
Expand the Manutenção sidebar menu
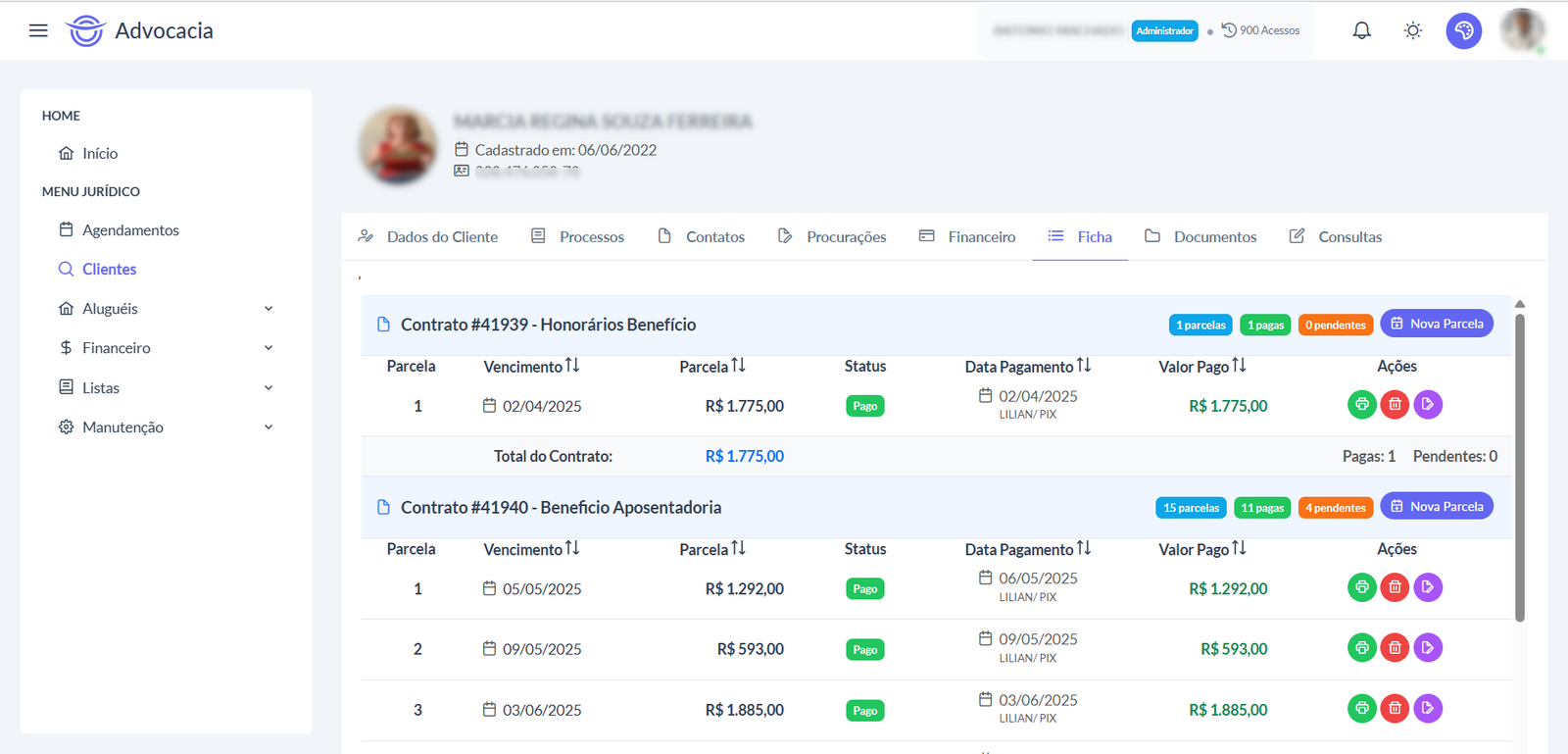(x=166, y=427)
